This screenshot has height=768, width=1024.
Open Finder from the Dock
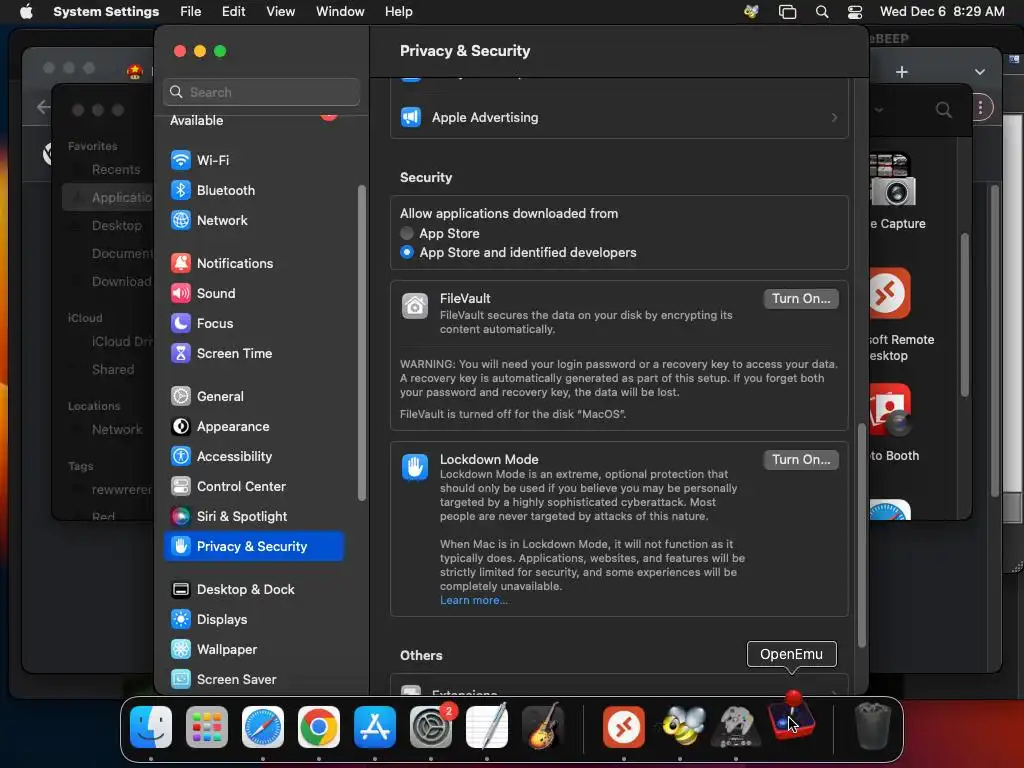[151, 727]
